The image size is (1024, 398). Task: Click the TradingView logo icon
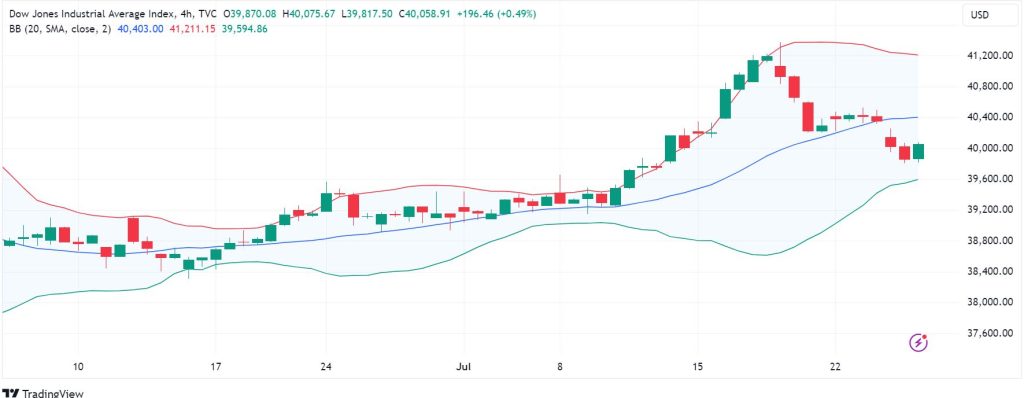(12, 393)
